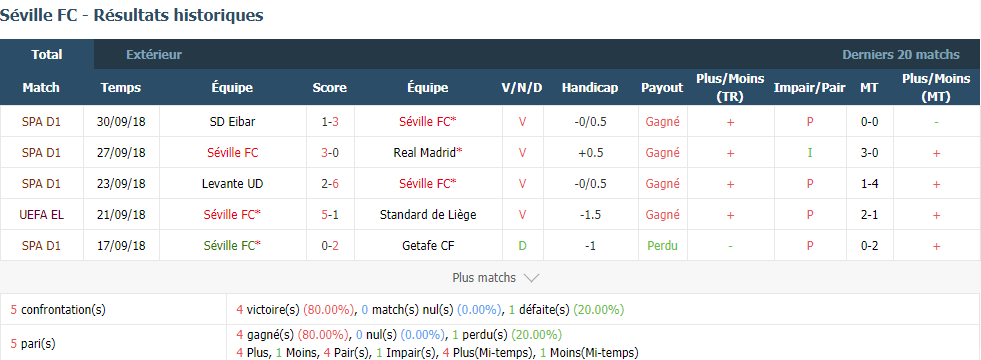Click Getafe CF team name
981x360 pixels.
pos(428,246)
